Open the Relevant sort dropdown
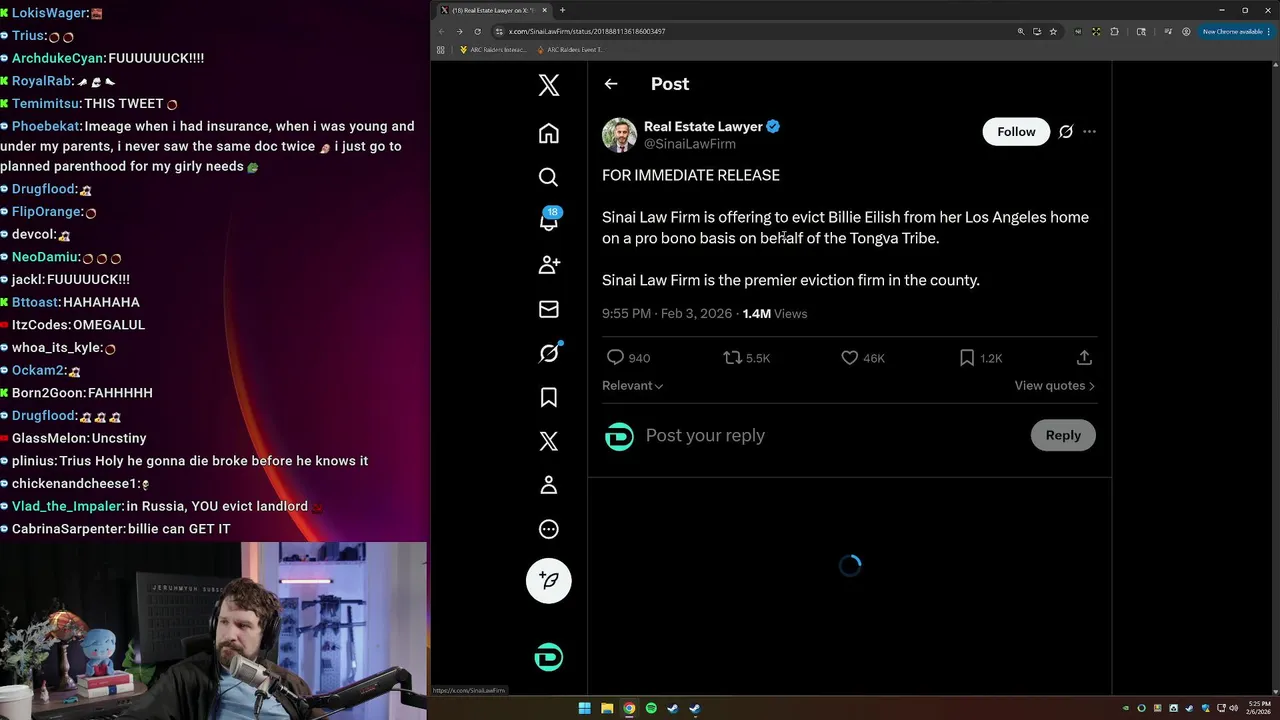 [x=632, y=386]
